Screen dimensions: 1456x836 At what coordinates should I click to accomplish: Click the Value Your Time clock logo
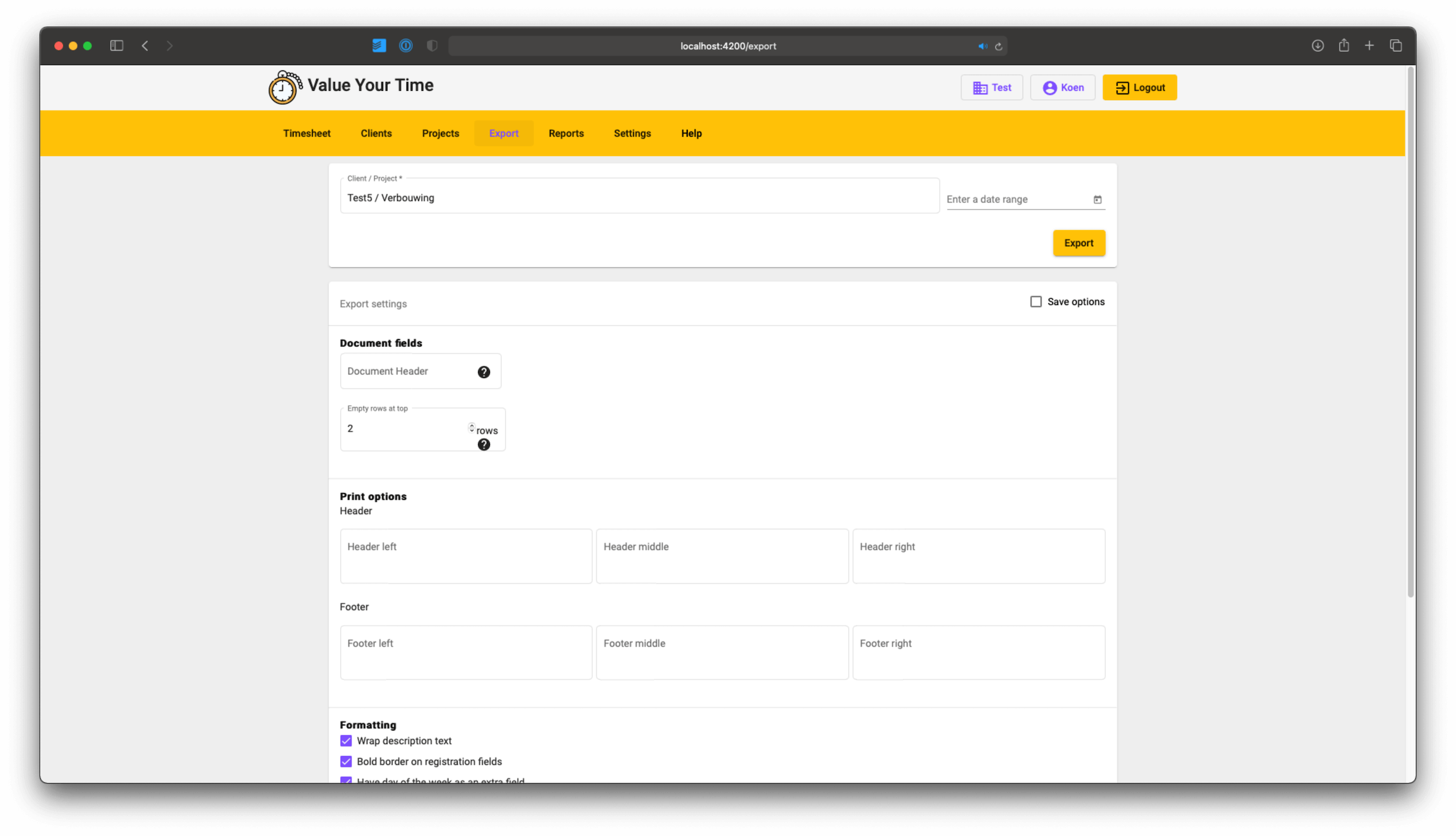[284, 87]
